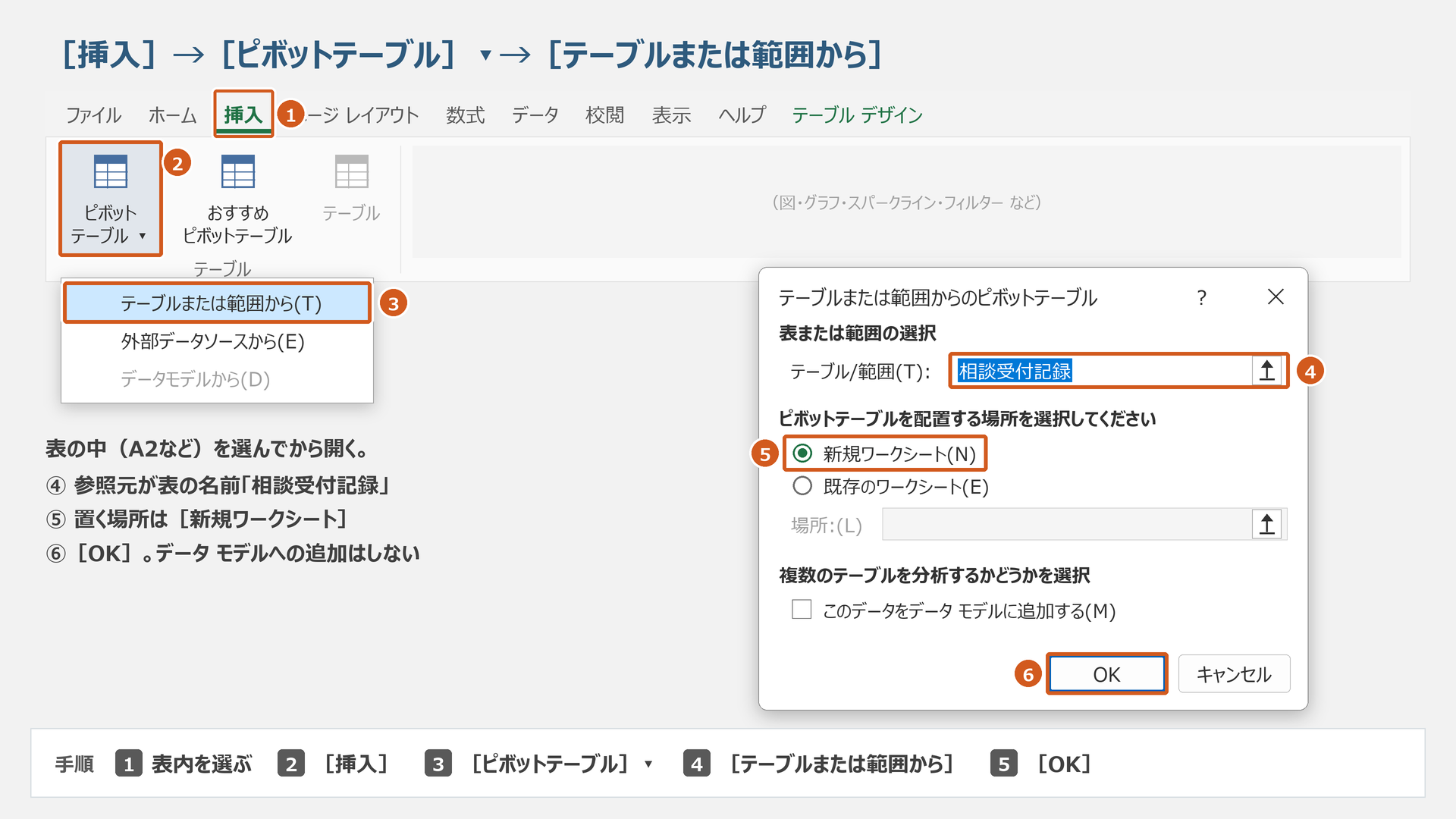Screen dimensions: 1456x819
Task: Choose テーブルまたは範囲から(T) menu item
Action: pyautogui.click(x=218, y=303)
